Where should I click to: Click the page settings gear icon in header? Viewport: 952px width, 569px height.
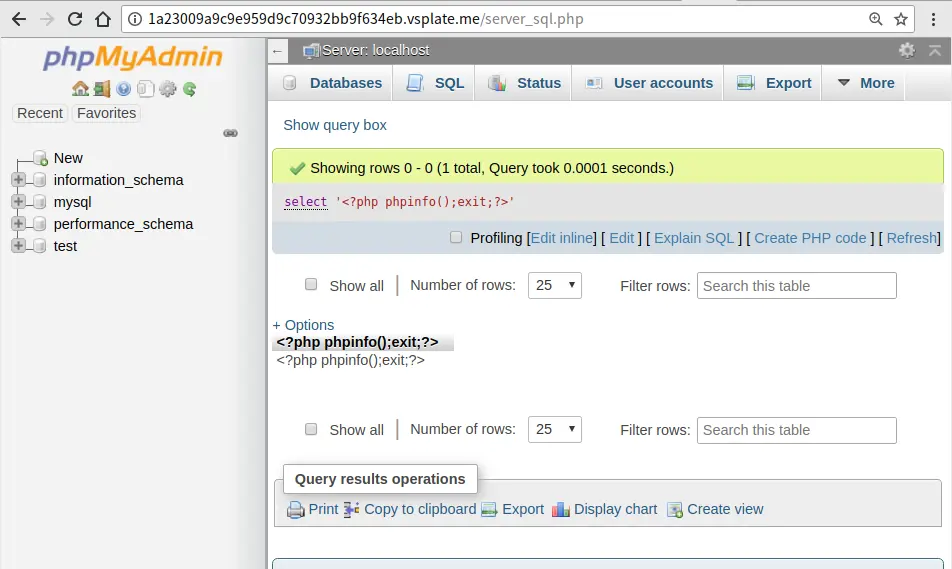906,50
